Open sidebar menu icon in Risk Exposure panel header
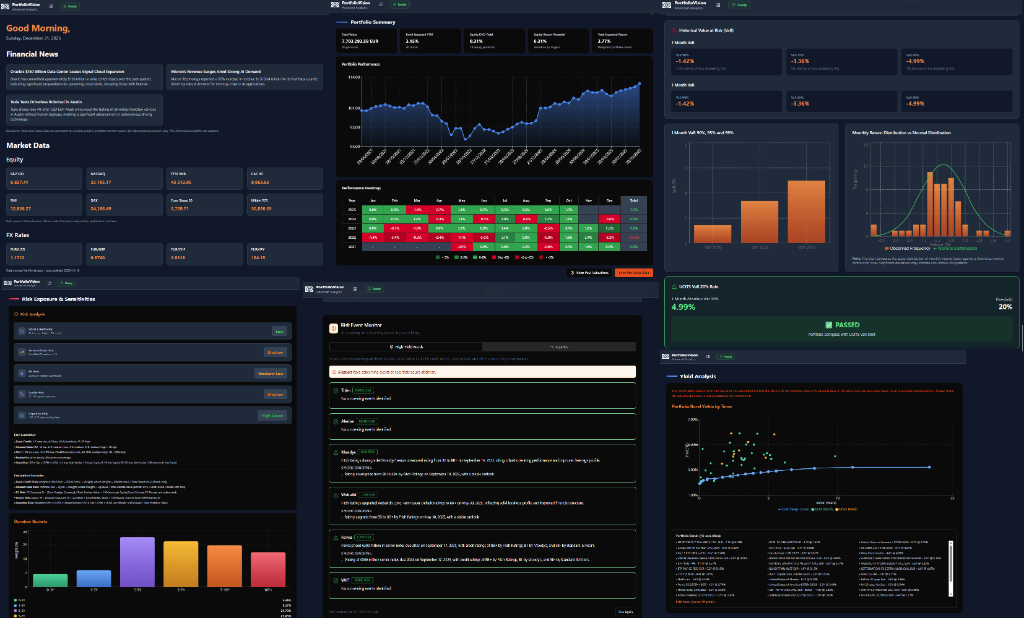Screen dimensions: 1024x618 click(50, 283)
